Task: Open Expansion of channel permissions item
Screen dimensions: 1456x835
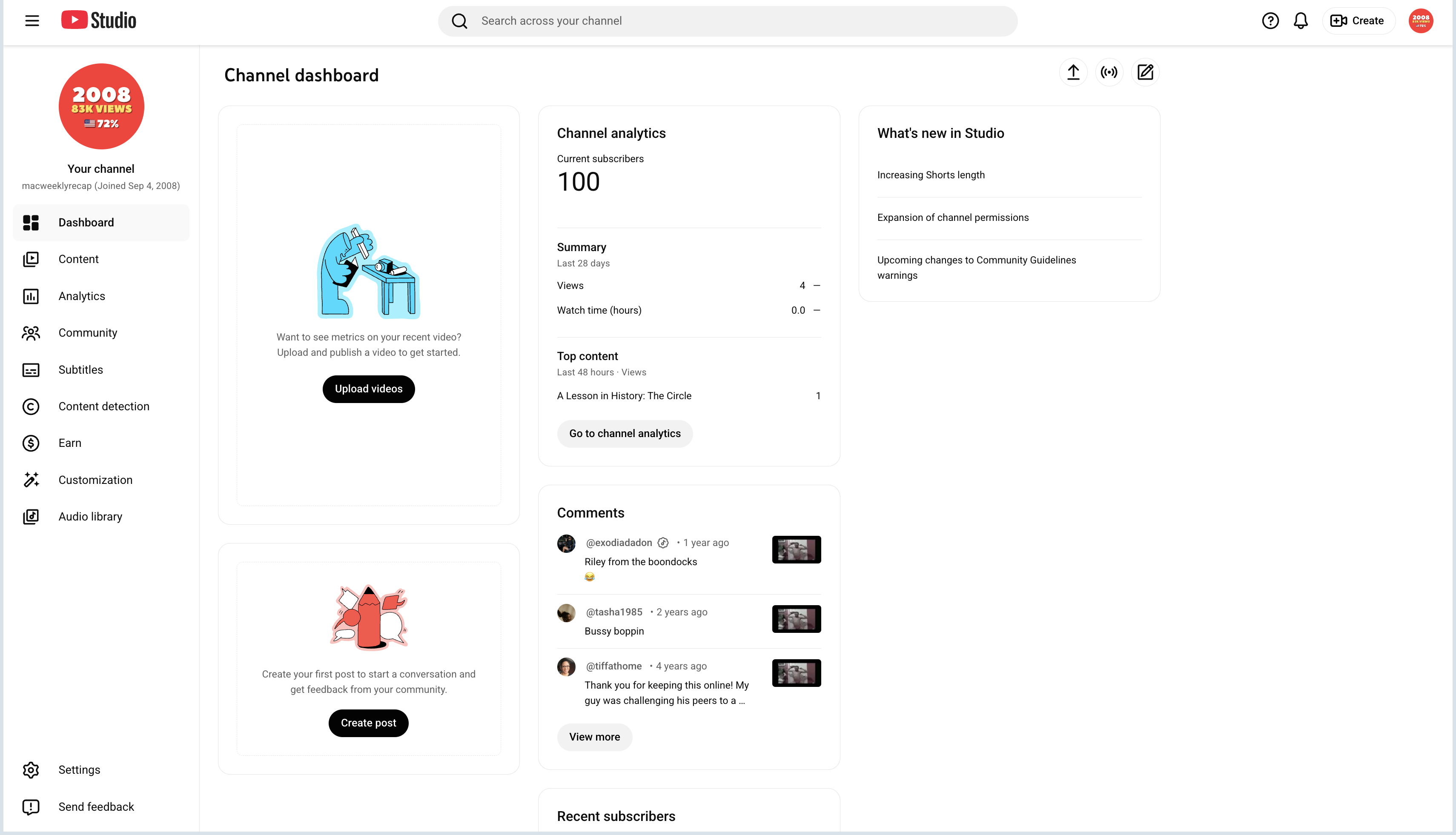Action: (x=953, y=217)
